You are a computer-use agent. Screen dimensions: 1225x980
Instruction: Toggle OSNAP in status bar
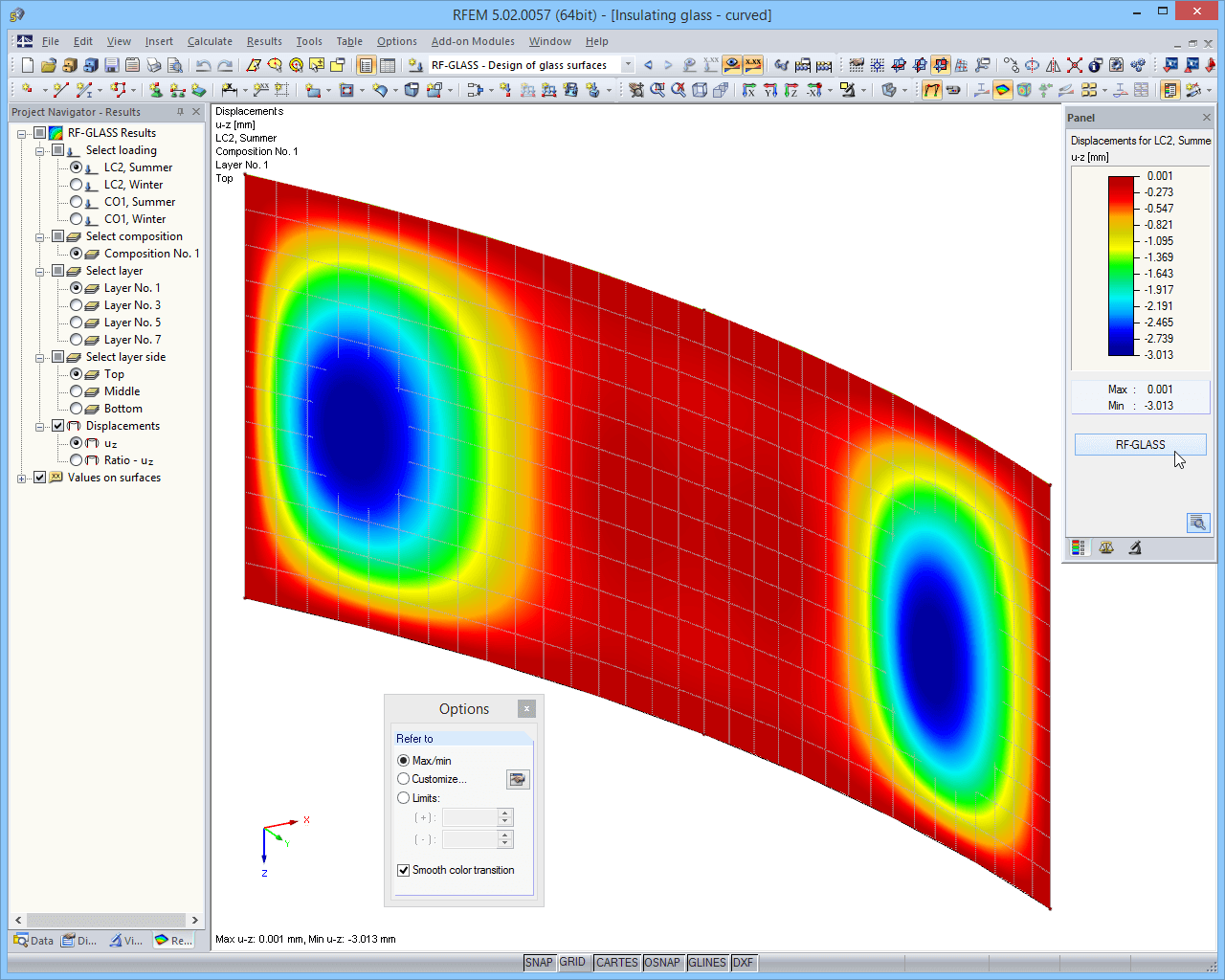(662, 963)
